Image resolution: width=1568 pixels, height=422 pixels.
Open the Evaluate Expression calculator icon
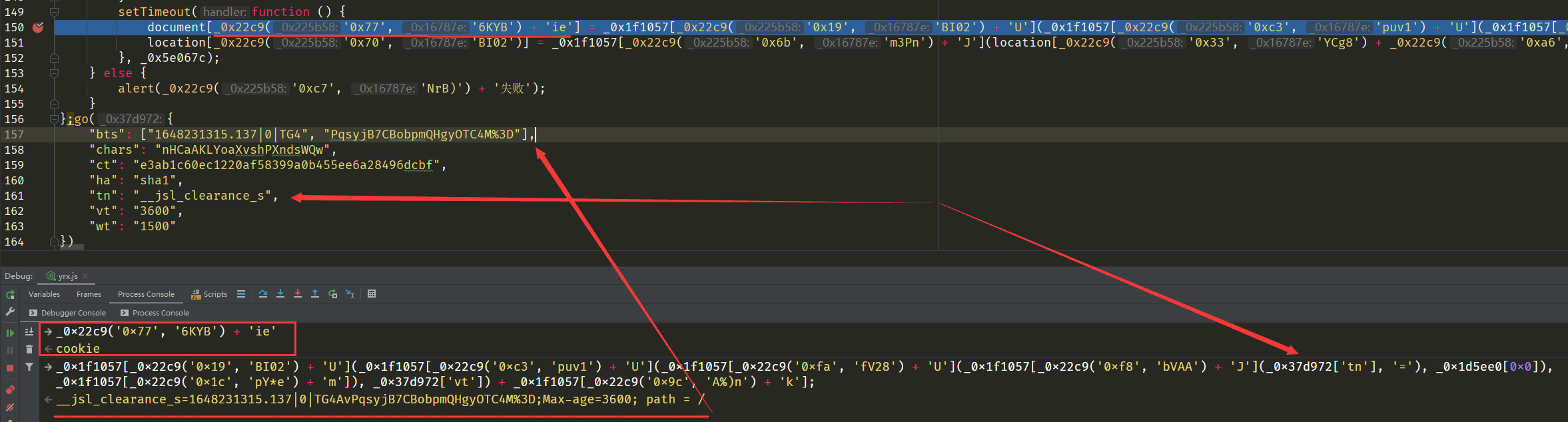[x=372, y=294]
